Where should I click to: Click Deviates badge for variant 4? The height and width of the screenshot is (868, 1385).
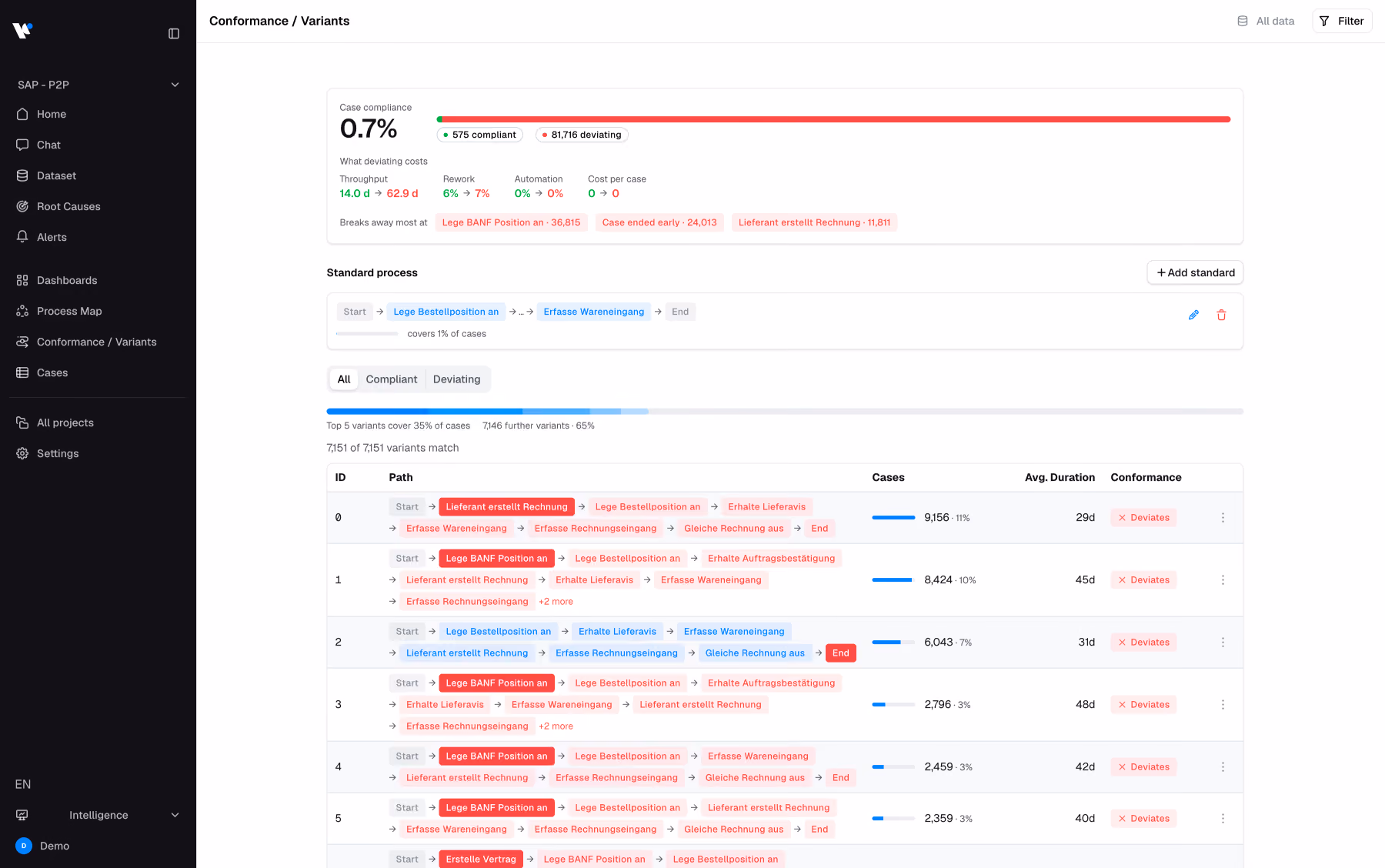point(1143,767)
